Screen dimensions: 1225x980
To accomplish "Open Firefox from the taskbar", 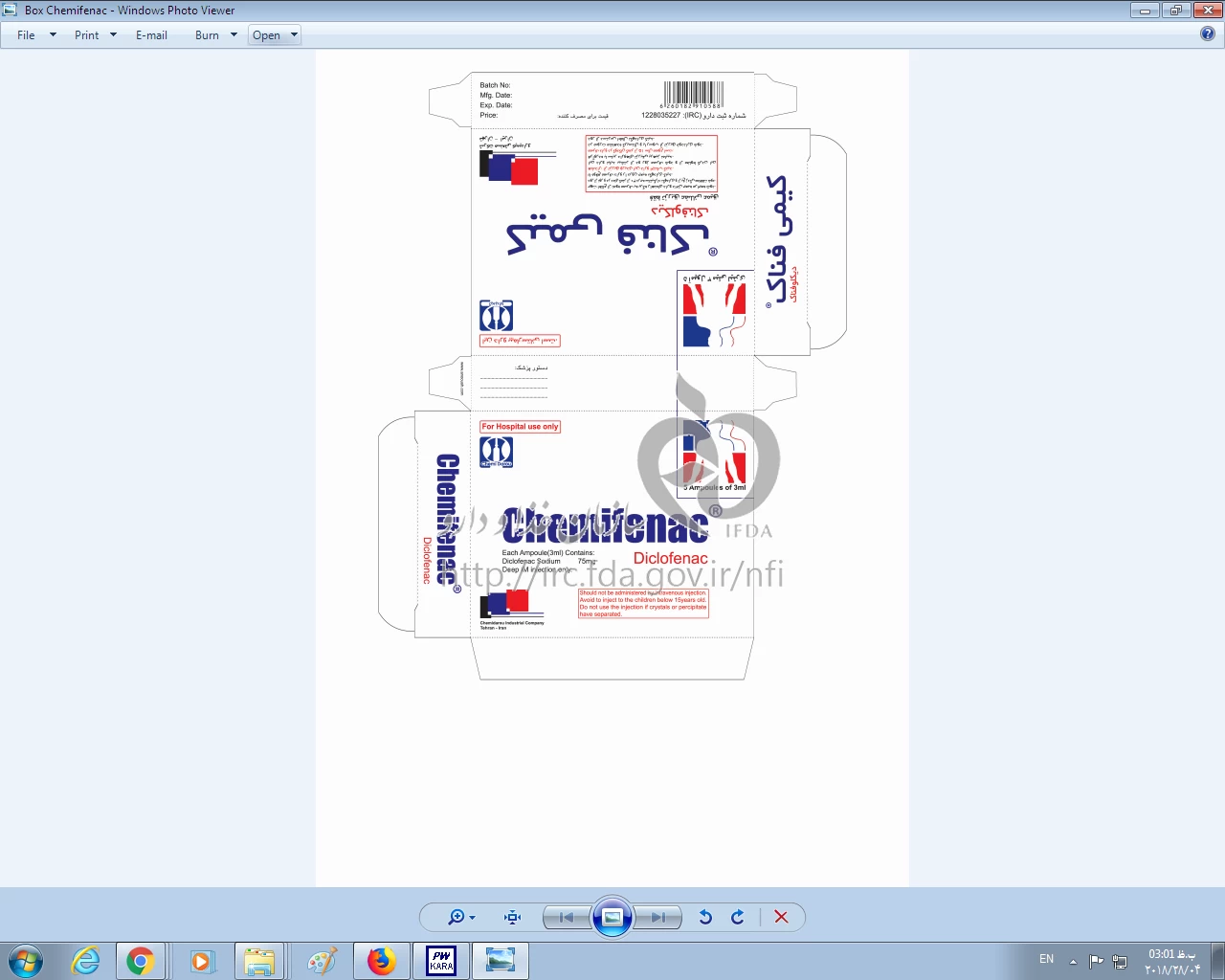I will [381, 961].
